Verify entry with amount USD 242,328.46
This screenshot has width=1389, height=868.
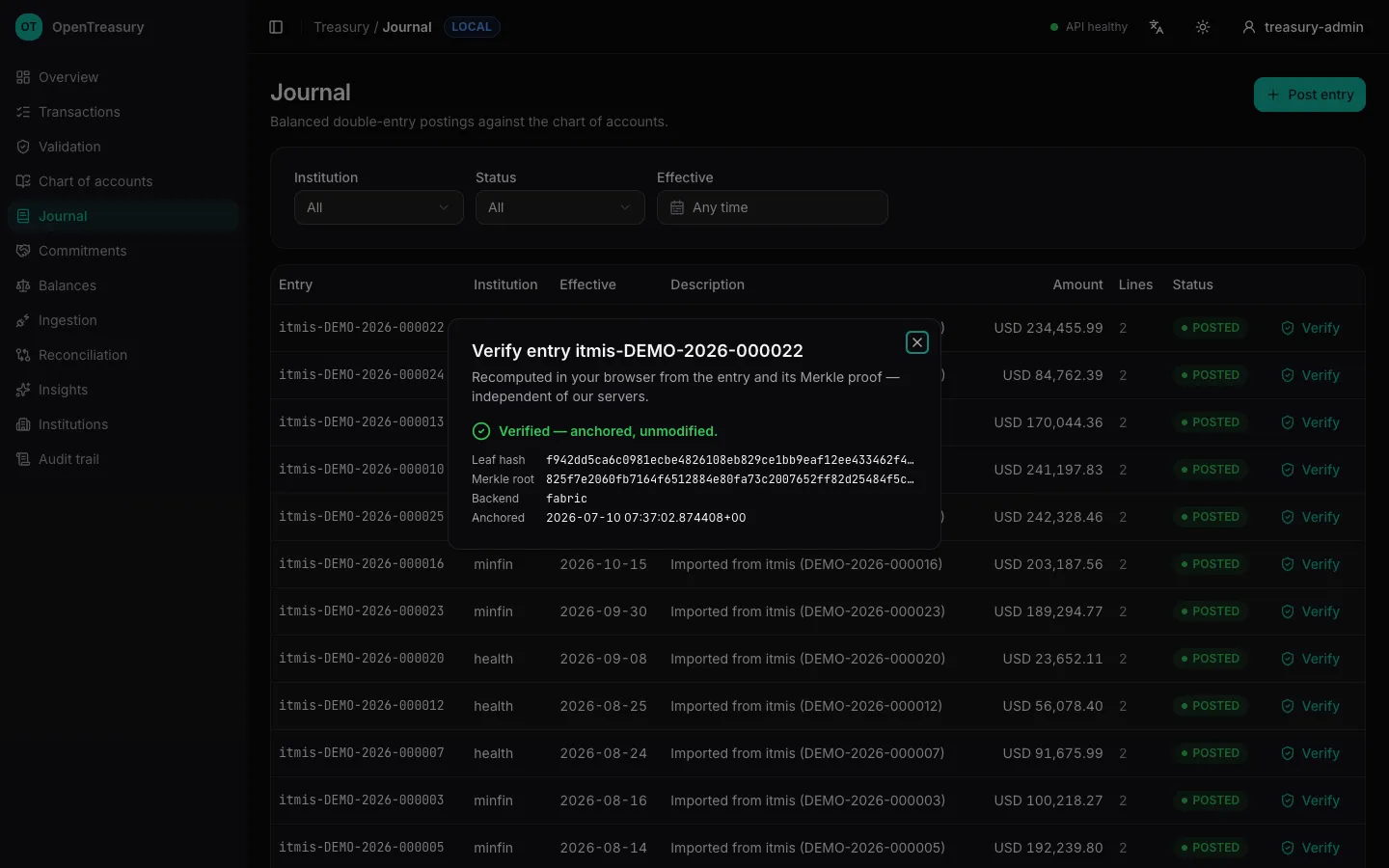pos(1310,517)
